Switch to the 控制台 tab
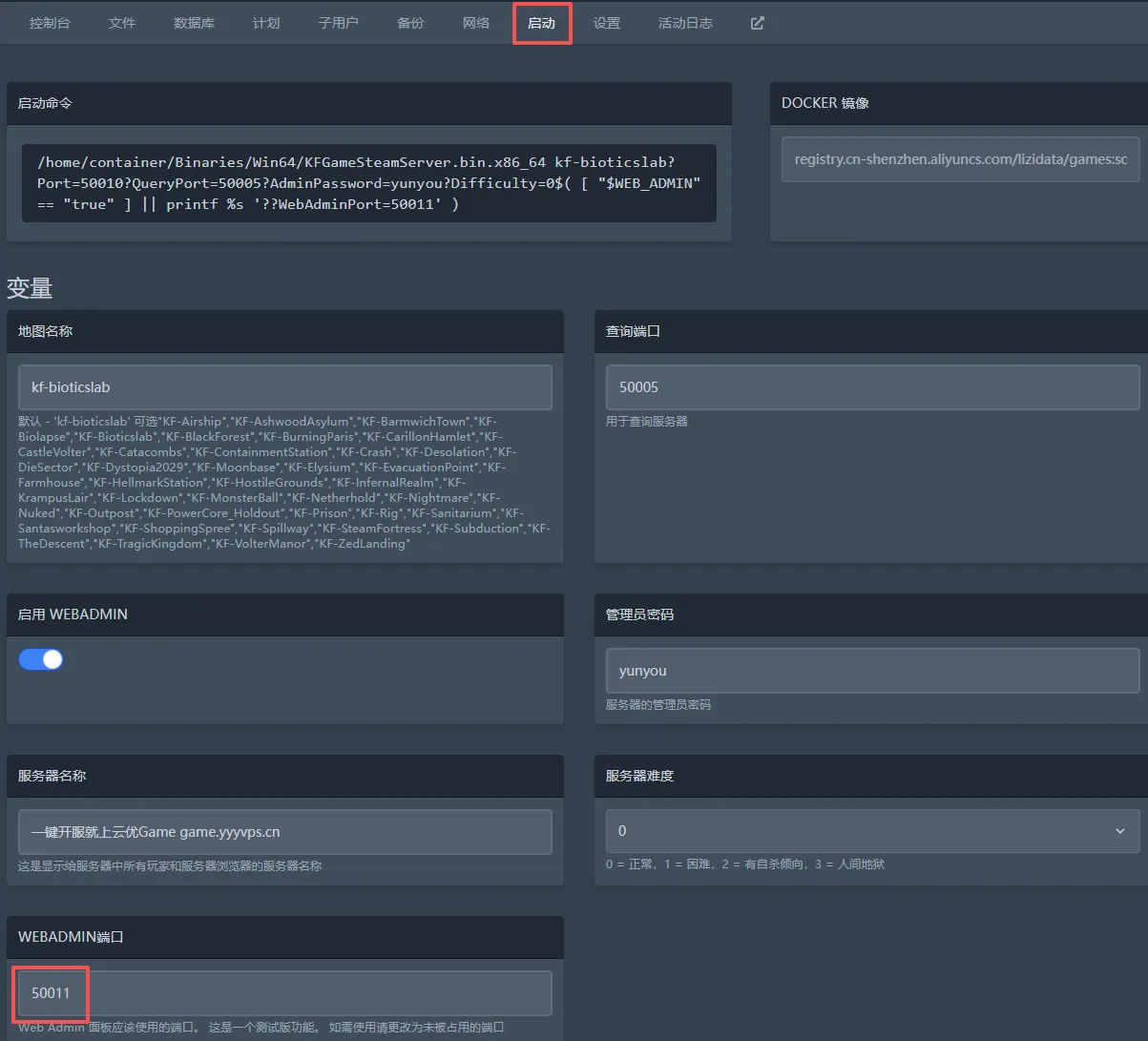Screen dimensions: 1148x1041 point(50,23)
